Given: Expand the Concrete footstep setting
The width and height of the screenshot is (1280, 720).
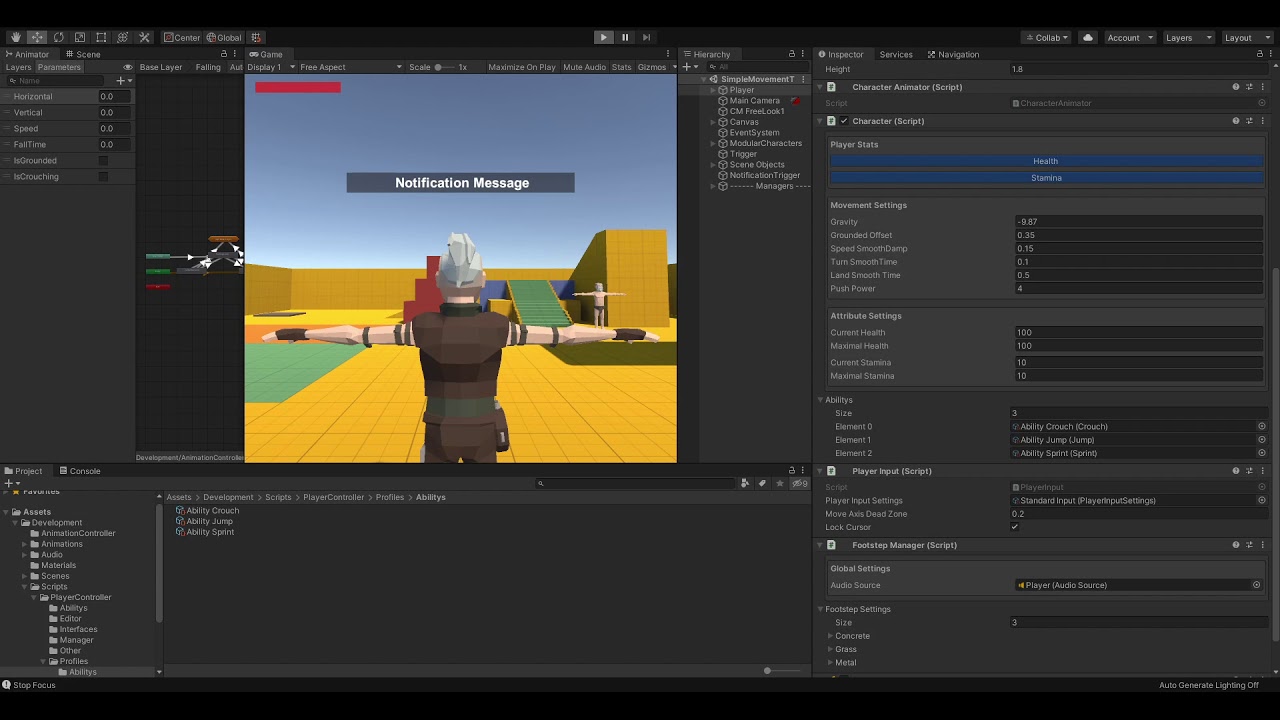Looking at the screenshot, I should click(830, 636).
